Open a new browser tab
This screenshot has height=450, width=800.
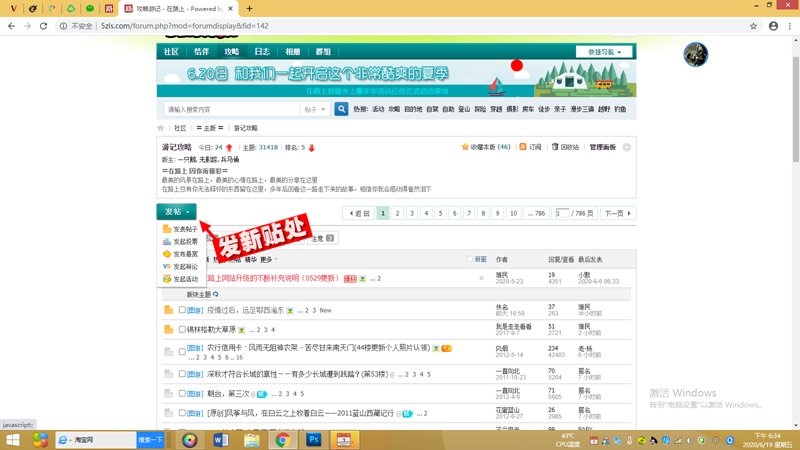249,9
